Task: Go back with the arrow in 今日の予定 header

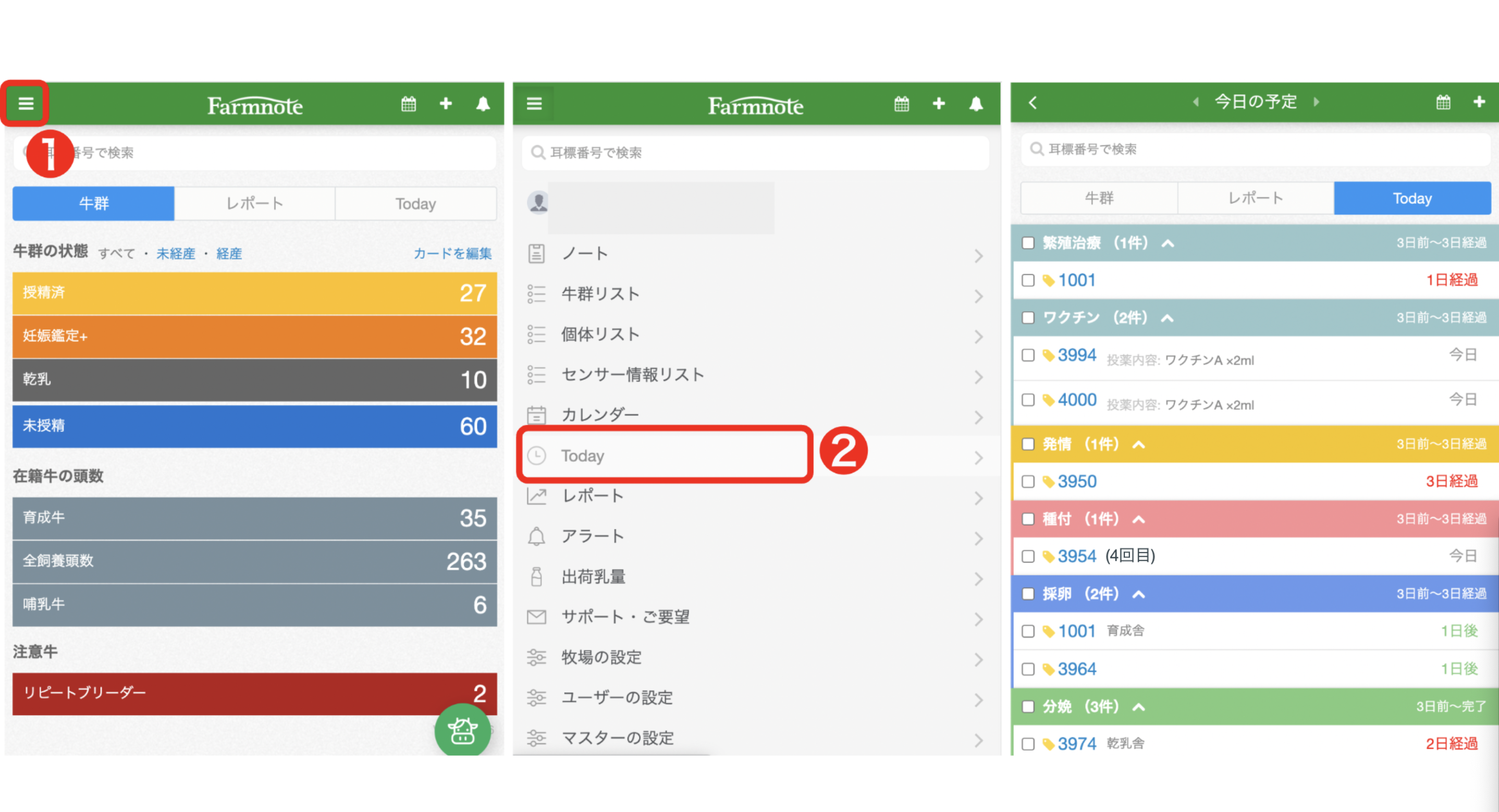Action: (x=1033, y=103)
